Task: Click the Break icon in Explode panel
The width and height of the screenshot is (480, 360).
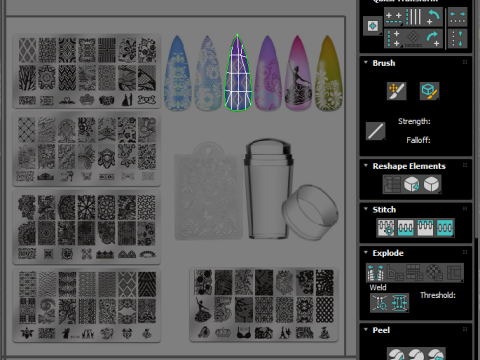Action: [x=376, y=273]
